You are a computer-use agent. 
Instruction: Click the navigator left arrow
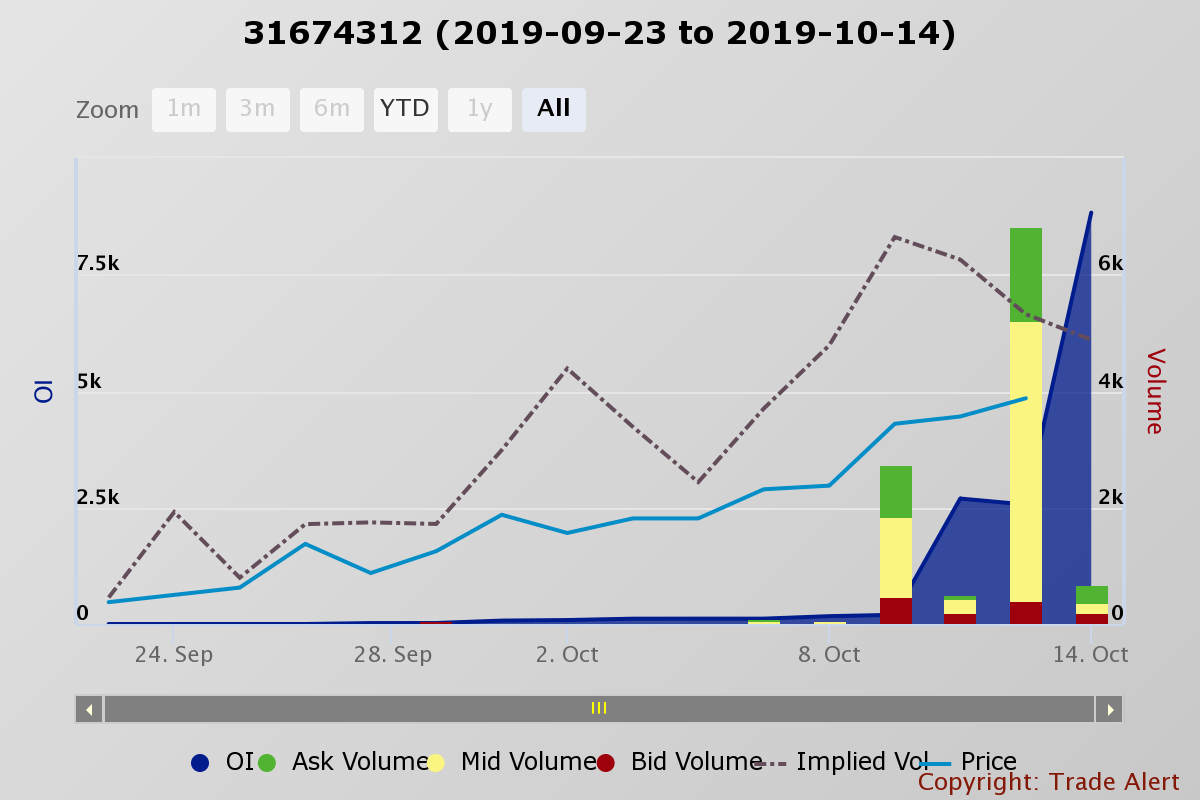pyautogui.click(x=89, y=709)
